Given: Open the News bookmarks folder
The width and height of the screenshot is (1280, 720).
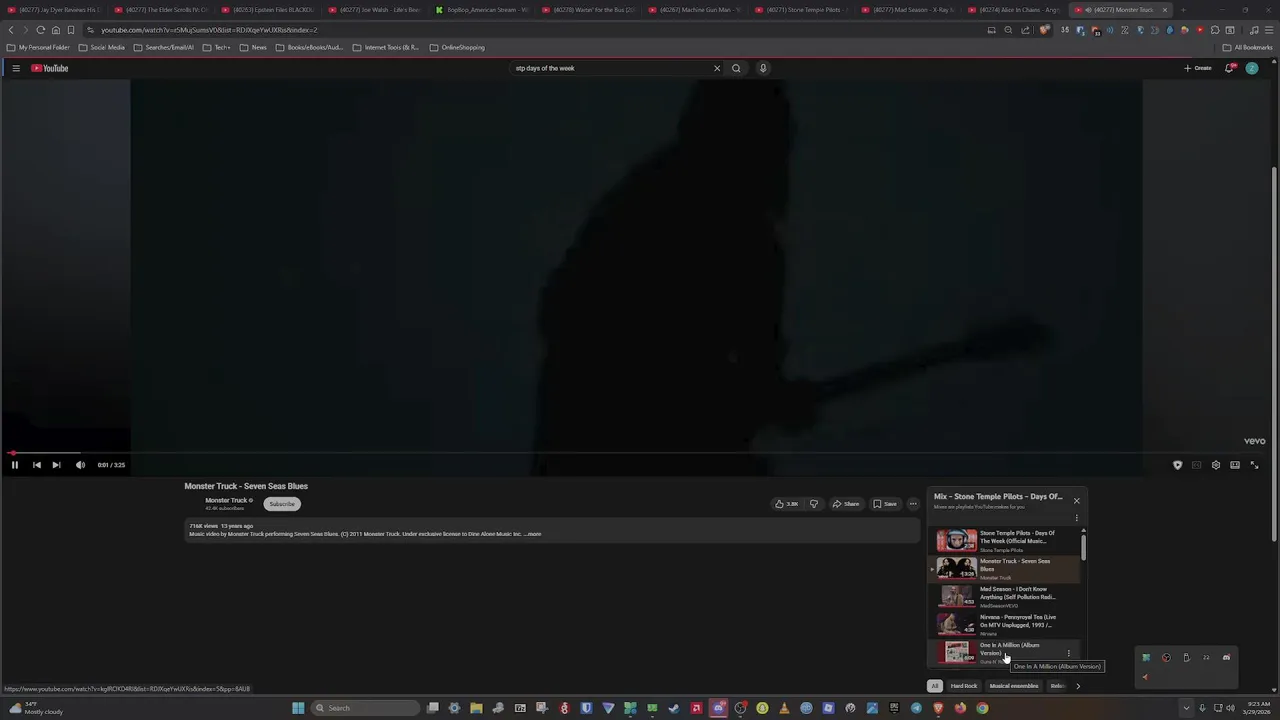Looking at the screenshot, I should 253,47.
